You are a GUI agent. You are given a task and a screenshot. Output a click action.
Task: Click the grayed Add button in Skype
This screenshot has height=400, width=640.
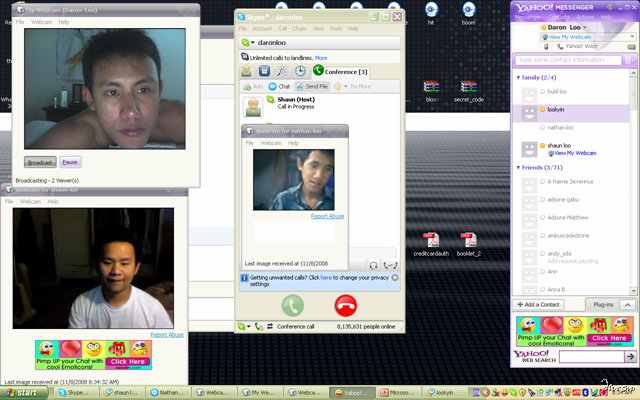point(253,87)
